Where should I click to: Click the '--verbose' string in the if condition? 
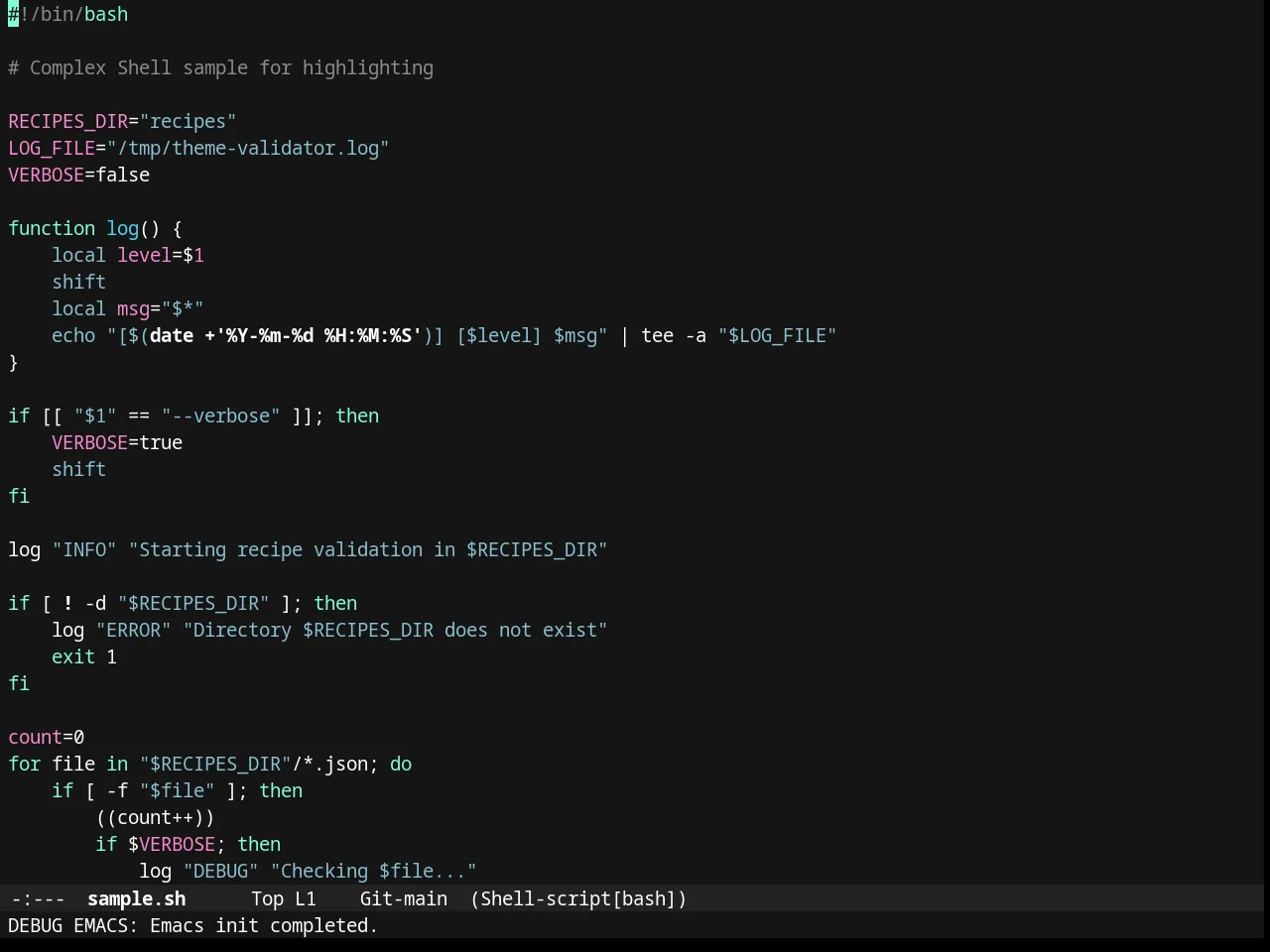point(220,416)
